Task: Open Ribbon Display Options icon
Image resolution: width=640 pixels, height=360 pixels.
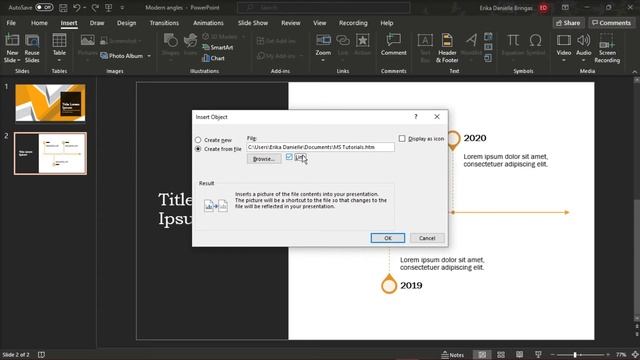Action: click(x=565, y=7)
